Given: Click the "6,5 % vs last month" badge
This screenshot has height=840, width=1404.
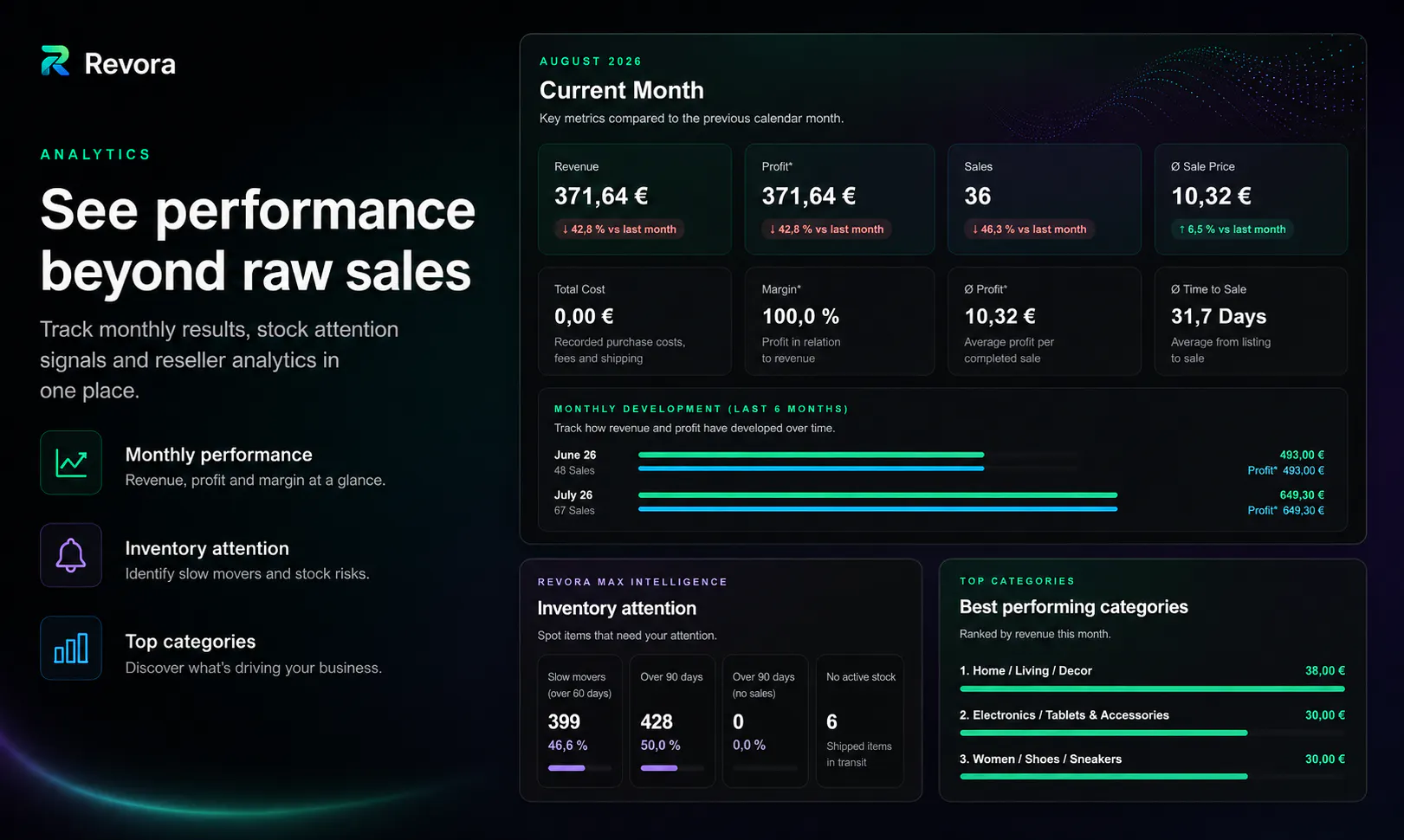Looking at the screenshot, I should point(1233,229).
